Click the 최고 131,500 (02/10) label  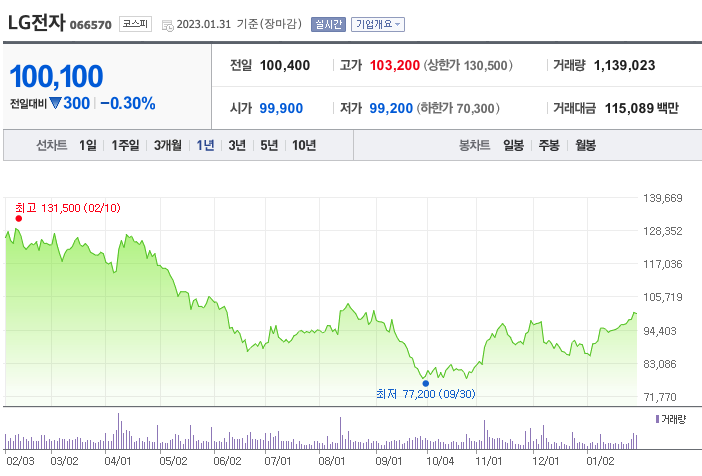(68, 208)
